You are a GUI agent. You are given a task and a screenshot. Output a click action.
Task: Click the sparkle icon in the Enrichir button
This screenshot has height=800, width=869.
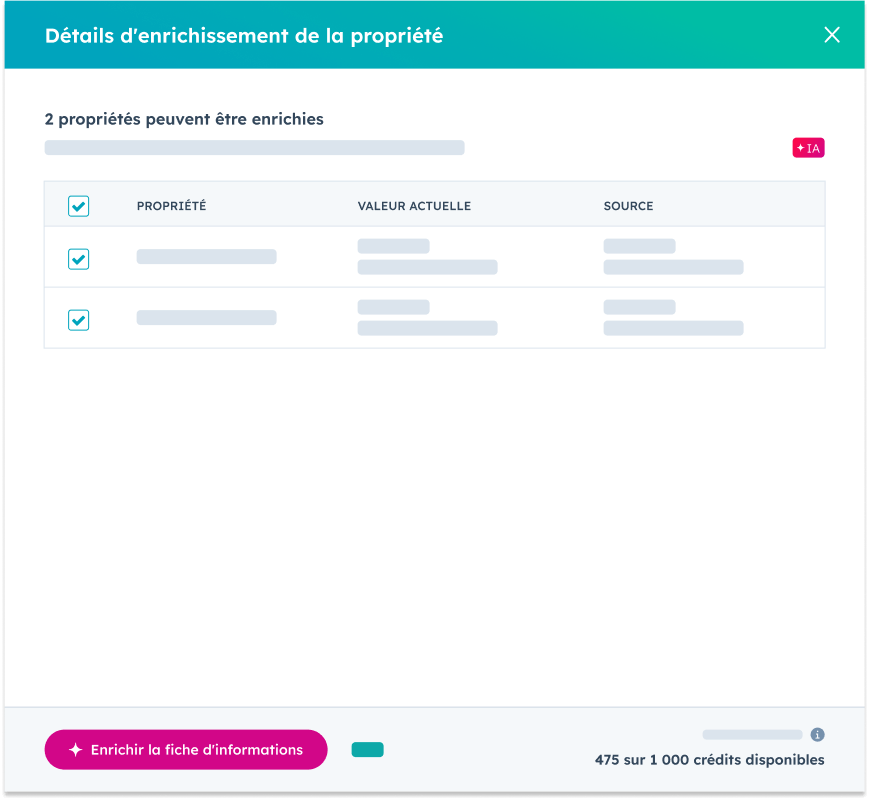tap(75, 750)
